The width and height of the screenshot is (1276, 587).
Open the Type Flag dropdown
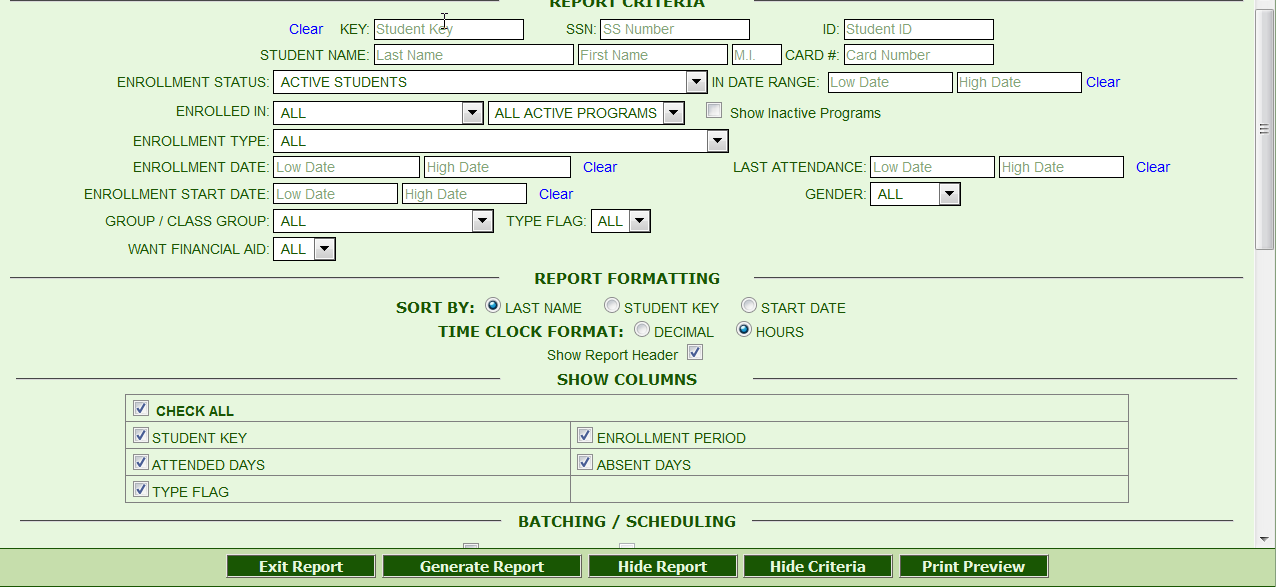(621, 221)
